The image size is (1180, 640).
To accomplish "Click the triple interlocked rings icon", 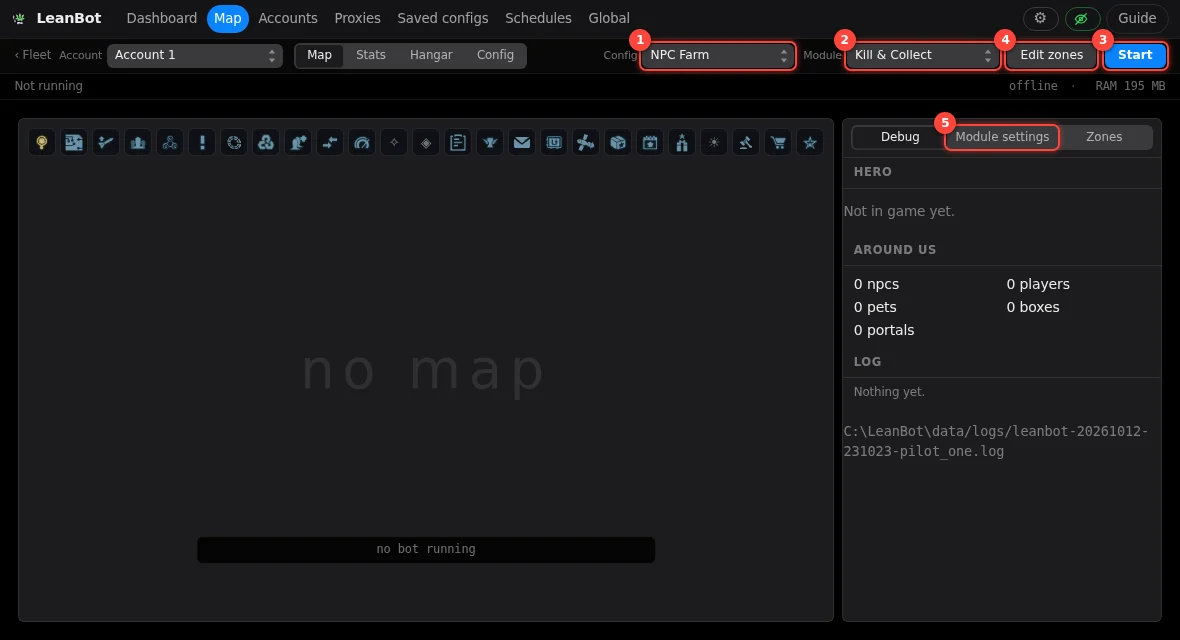I will tap(266, 142).
